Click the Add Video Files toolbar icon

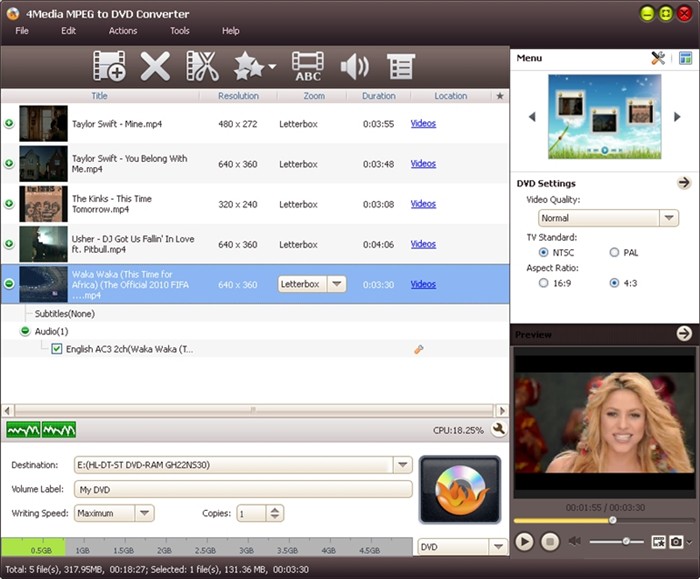109,66
